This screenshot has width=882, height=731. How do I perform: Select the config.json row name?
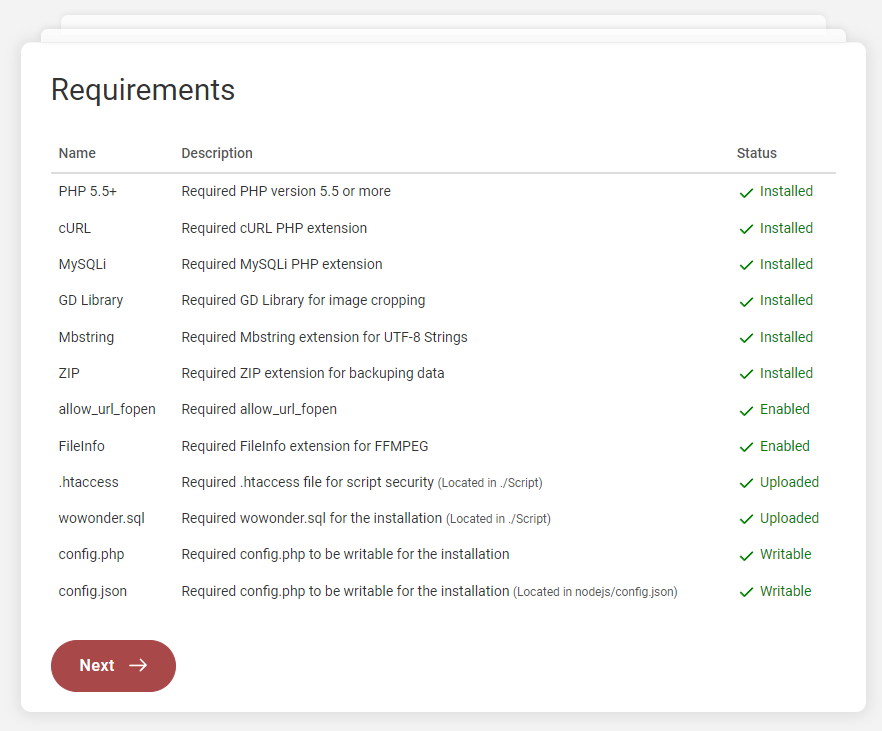93,591
